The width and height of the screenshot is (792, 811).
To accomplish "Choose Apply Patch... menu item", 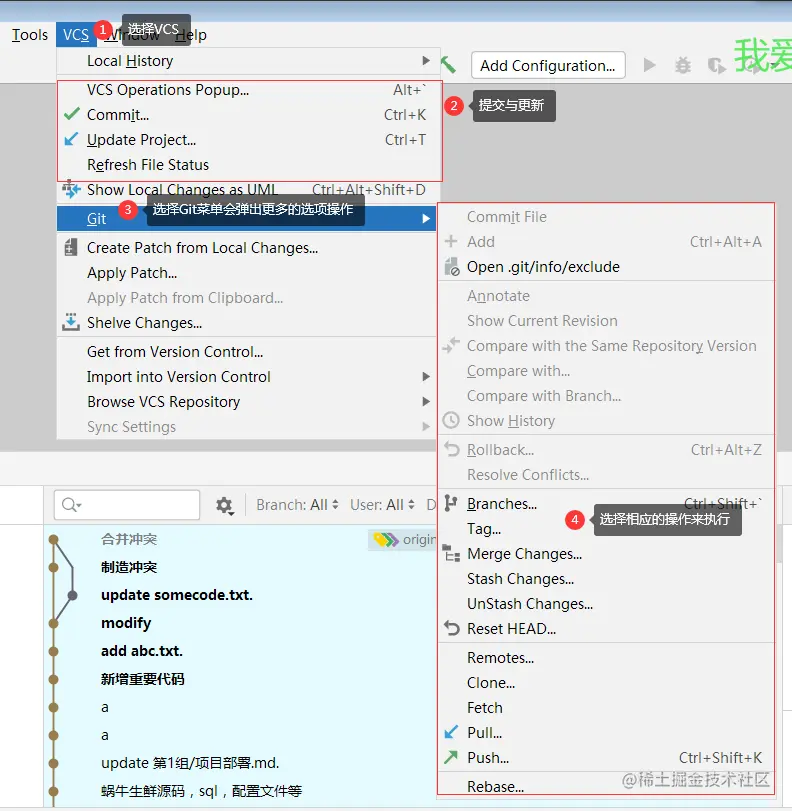I will (246, 273).
